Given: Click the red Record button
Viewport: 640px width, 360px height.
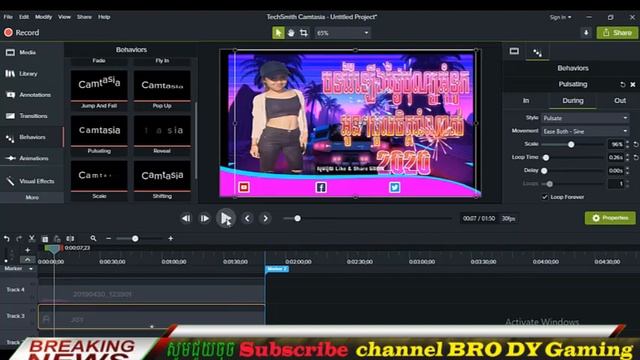Looking at the screenshot, I should 22,33.
